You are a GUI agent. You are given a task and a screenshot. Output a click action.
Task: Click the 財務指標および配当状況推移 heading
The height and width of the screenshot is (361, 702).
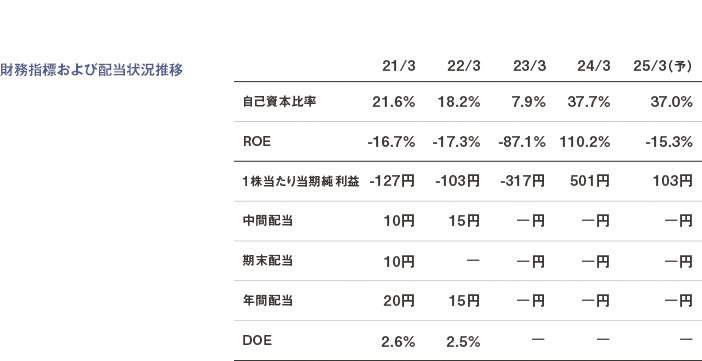tap(92, 70)
